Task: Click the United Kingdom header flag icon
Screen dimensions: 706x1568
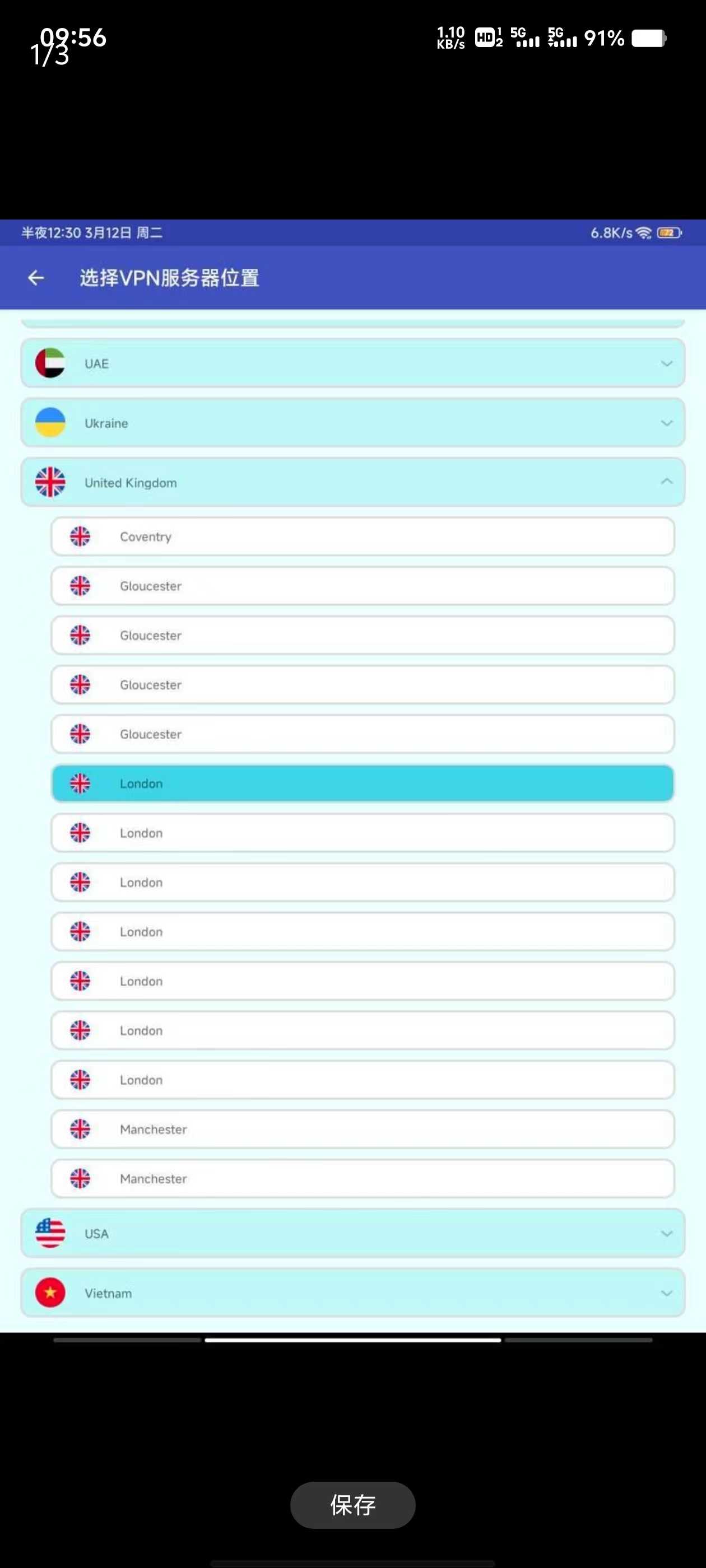Action: pos(50,482)
